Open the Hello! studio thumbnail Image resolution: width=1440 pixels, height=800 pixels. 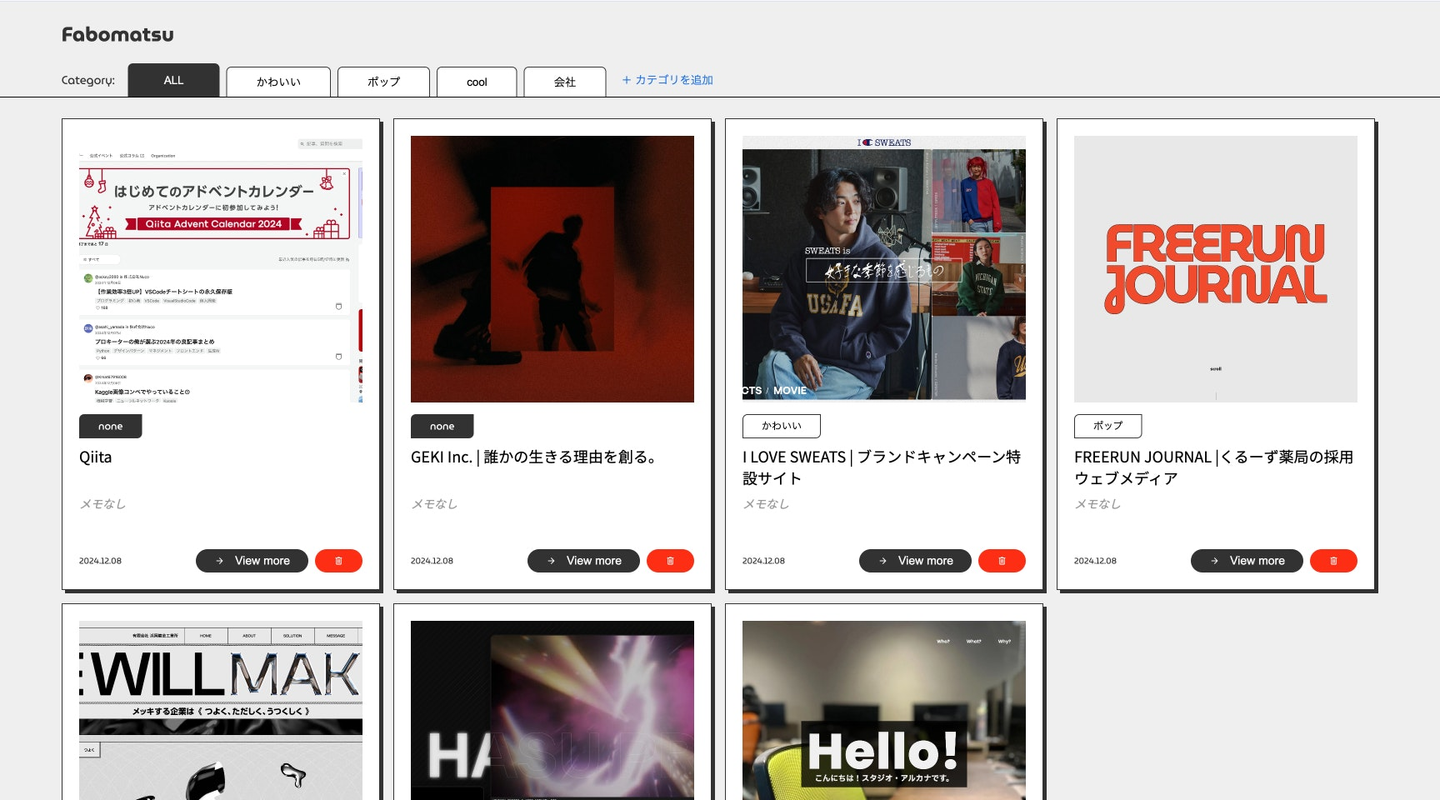click(x=884, y=711)
